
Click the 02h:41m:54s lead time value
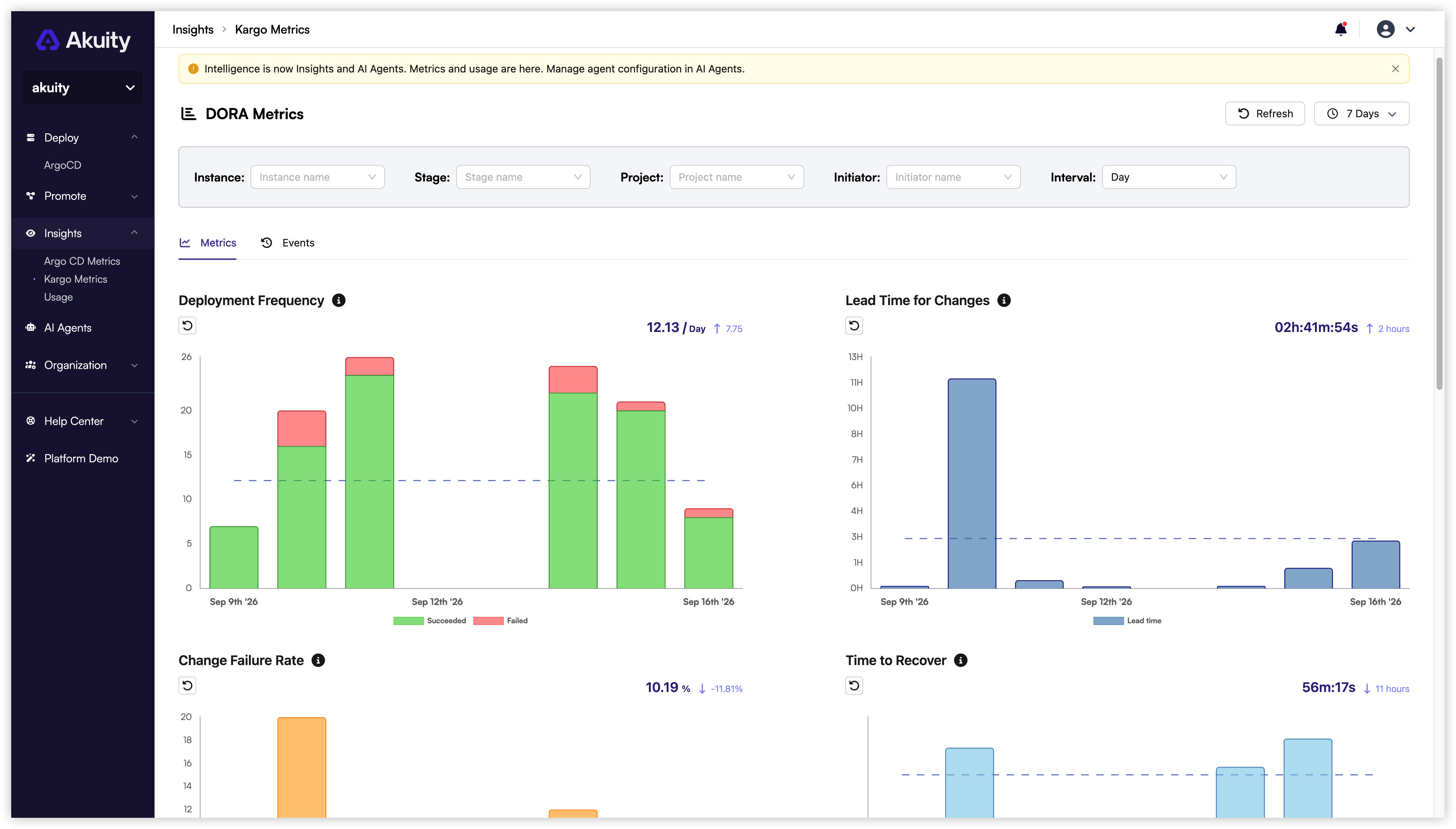(x=1316, y=327)
